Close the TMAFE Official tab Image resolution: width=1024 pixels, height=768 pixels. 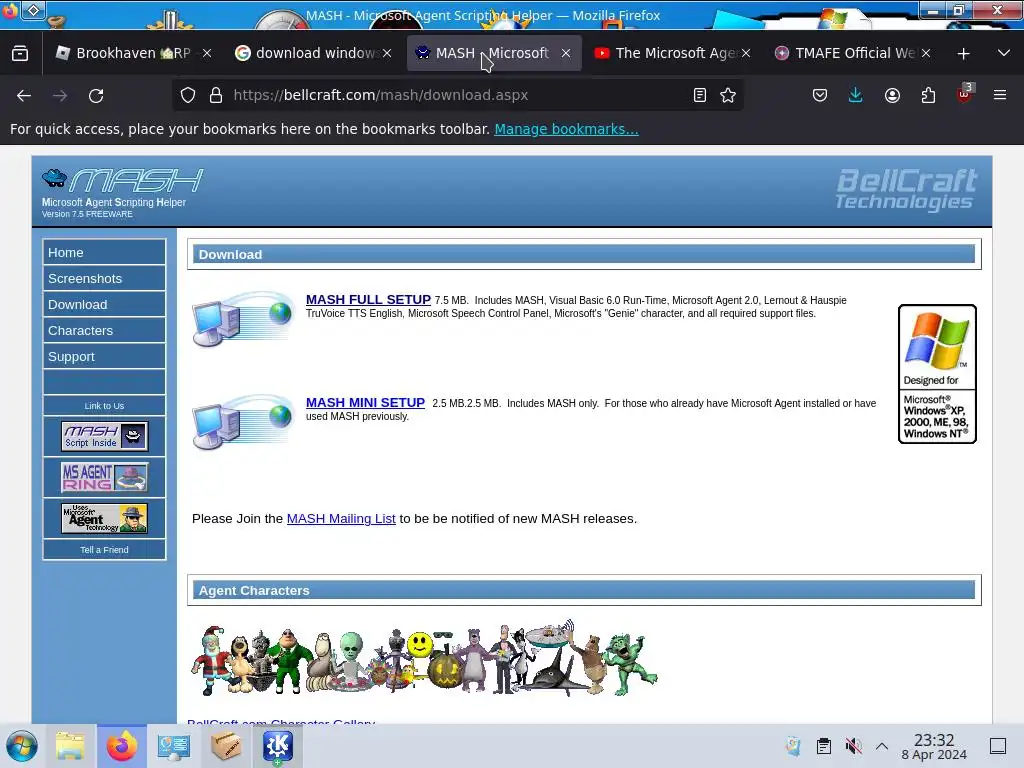click(925, 54)
